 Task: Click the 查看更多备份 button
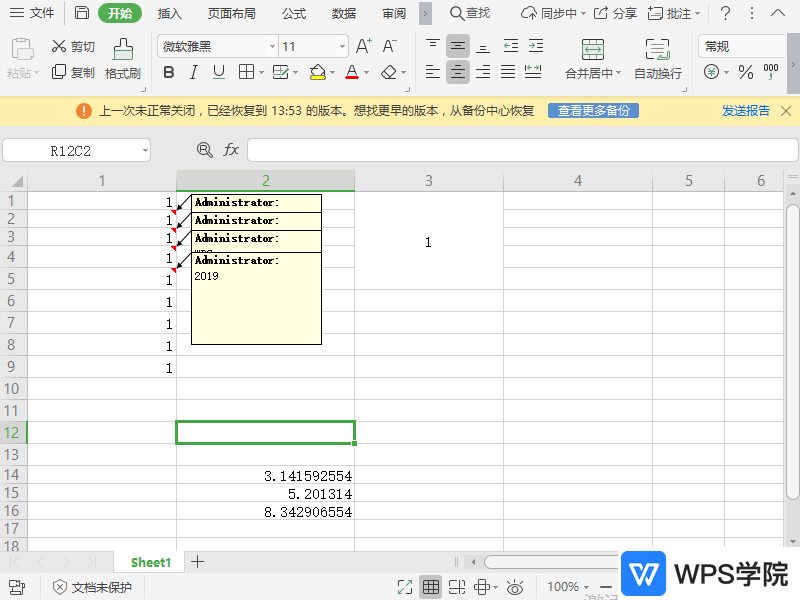coord(592,112)
